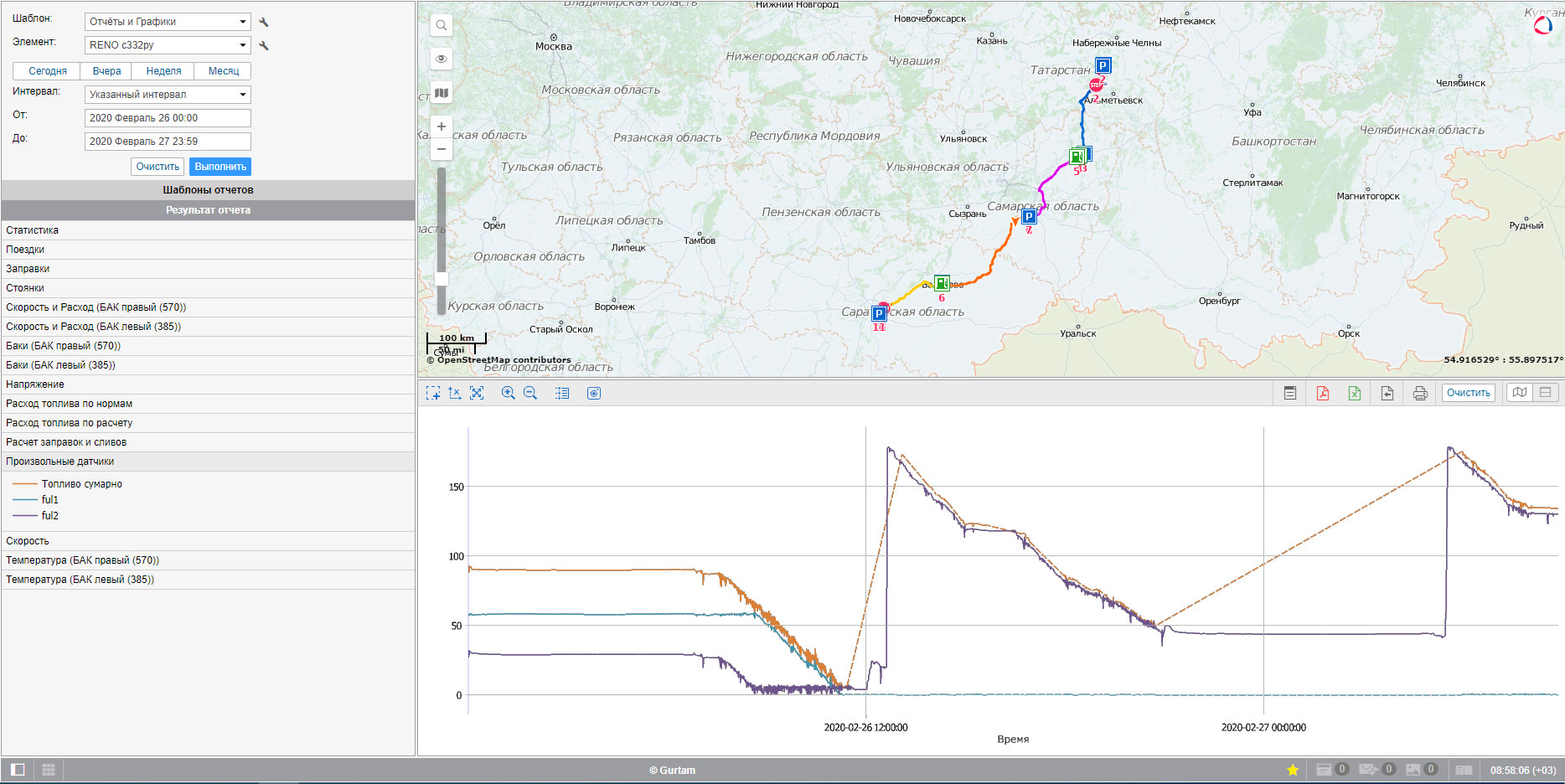Click the map zoom slider handle
The image size is (1565, 784).
coord(442,279)
